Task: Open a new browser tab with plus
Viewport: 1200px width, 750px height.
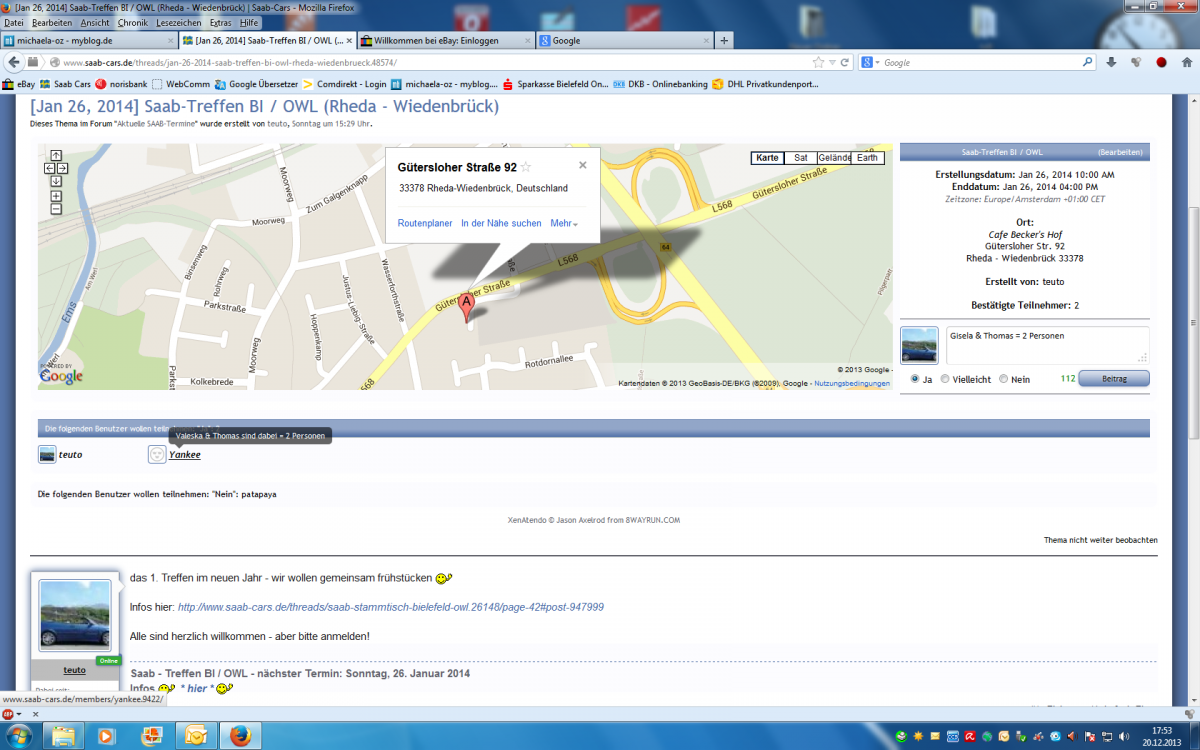Action: [724, 41]
